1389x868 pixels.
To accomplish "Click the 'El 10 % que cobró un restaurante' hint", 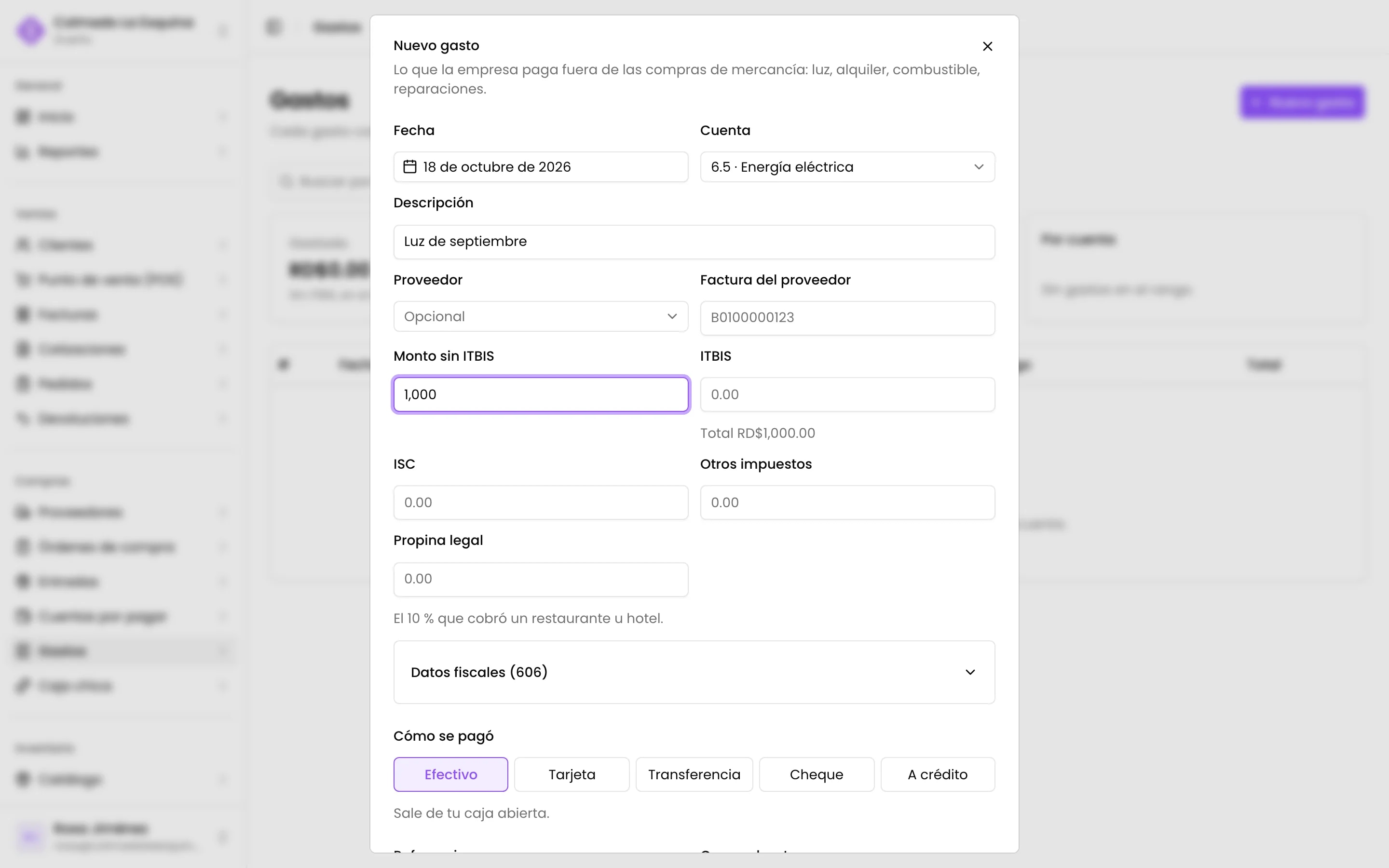I will 528,619.
